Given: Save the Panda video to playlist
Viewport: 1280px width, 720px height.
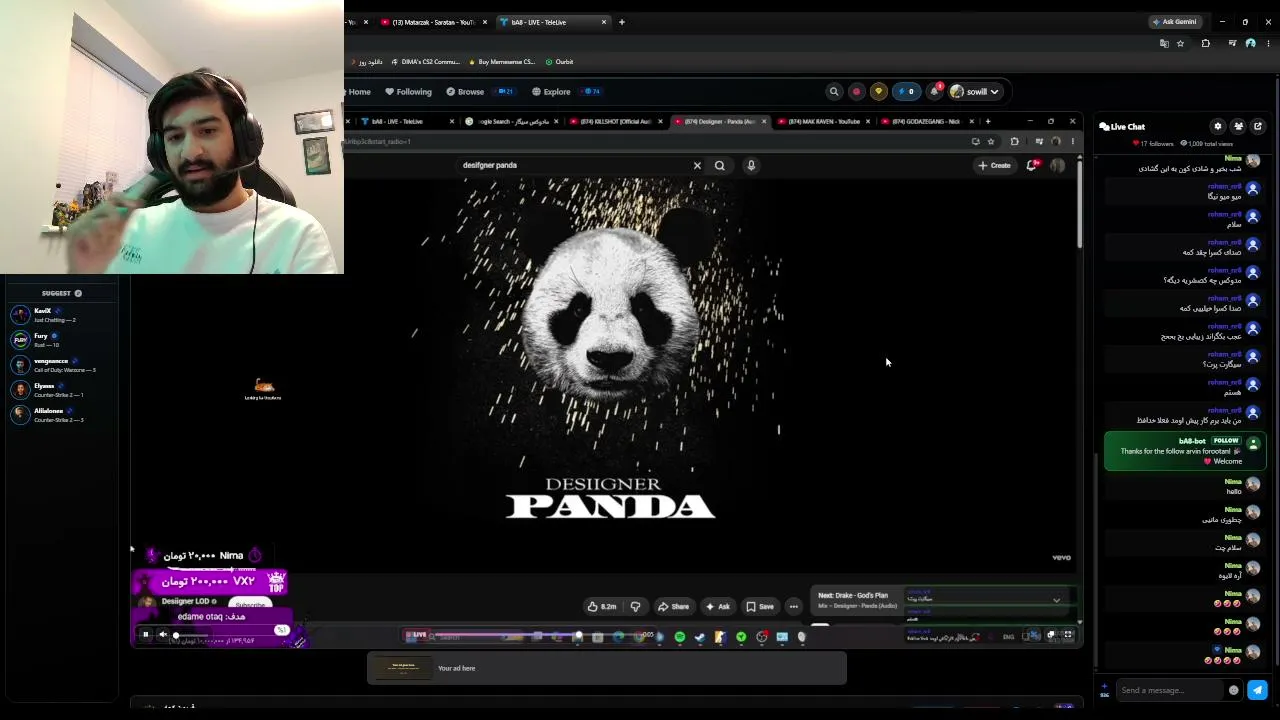Looking at the screenshot, I should point(760,606).
